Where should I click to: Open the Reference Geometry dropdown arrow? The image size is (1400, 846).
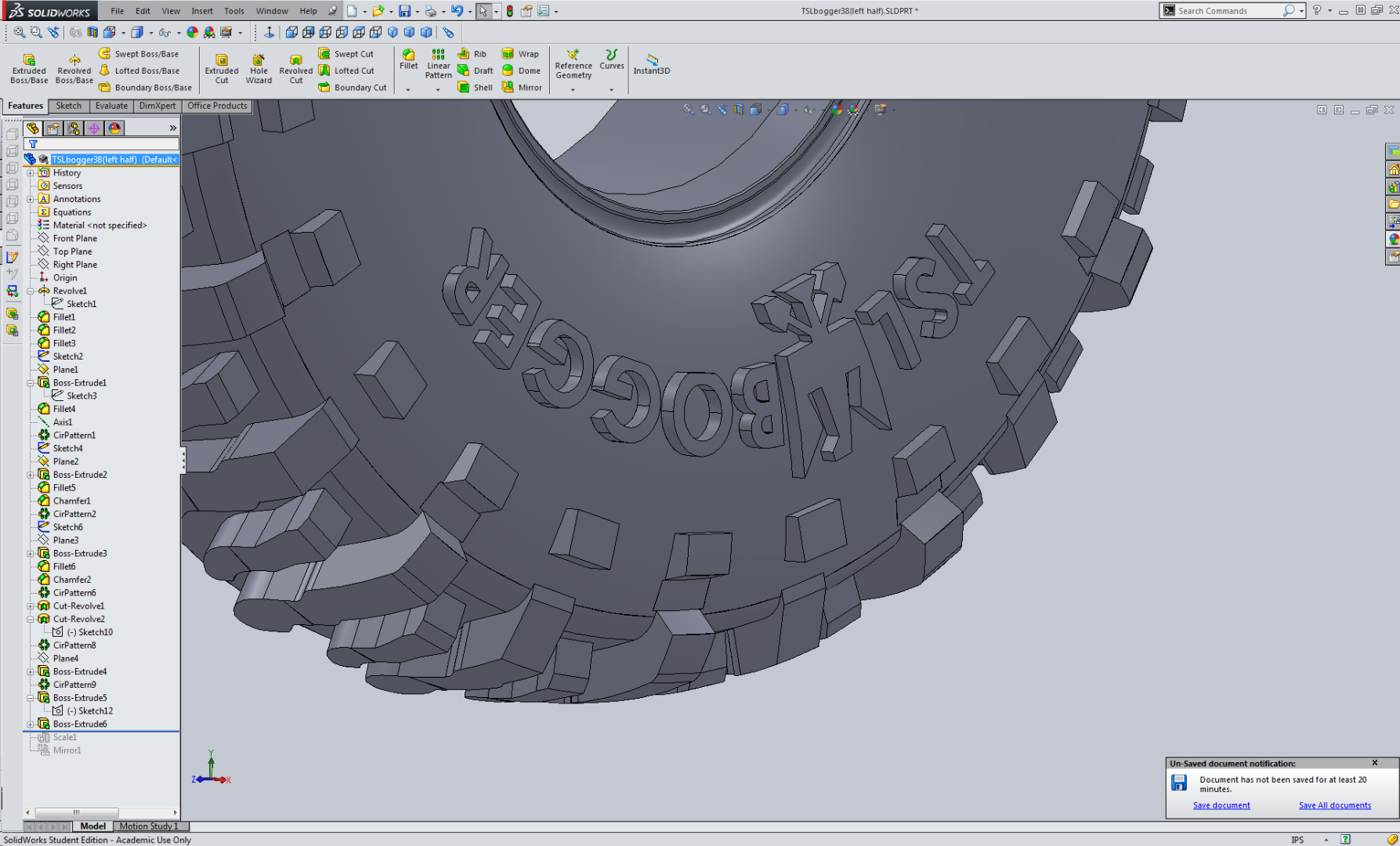pos(573,89)
